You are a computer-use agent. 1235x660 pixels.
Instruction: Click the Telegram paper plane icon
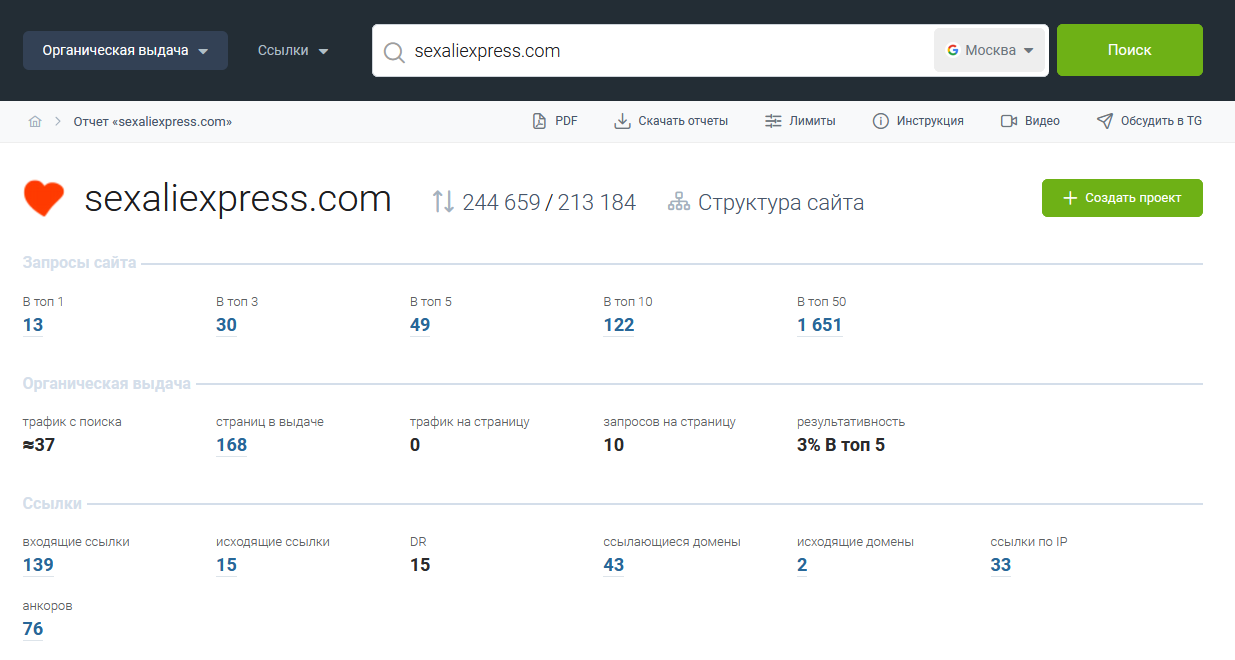(x=1104, y=121)
